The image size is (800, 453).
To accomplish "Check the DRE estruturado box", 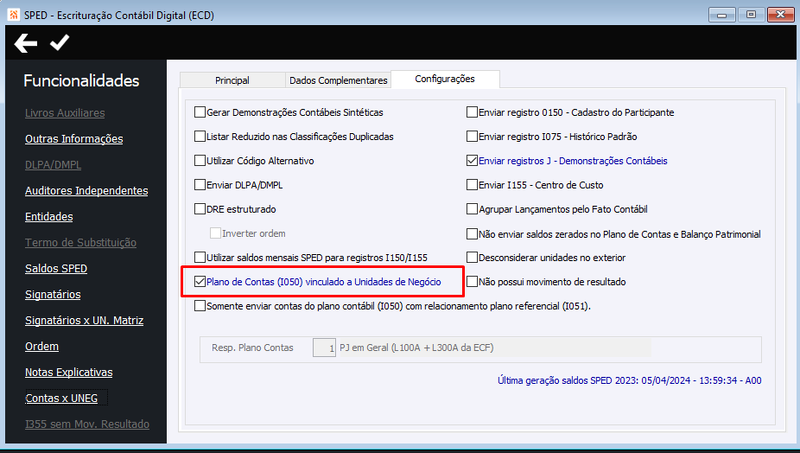I will (x=200, y=209).
